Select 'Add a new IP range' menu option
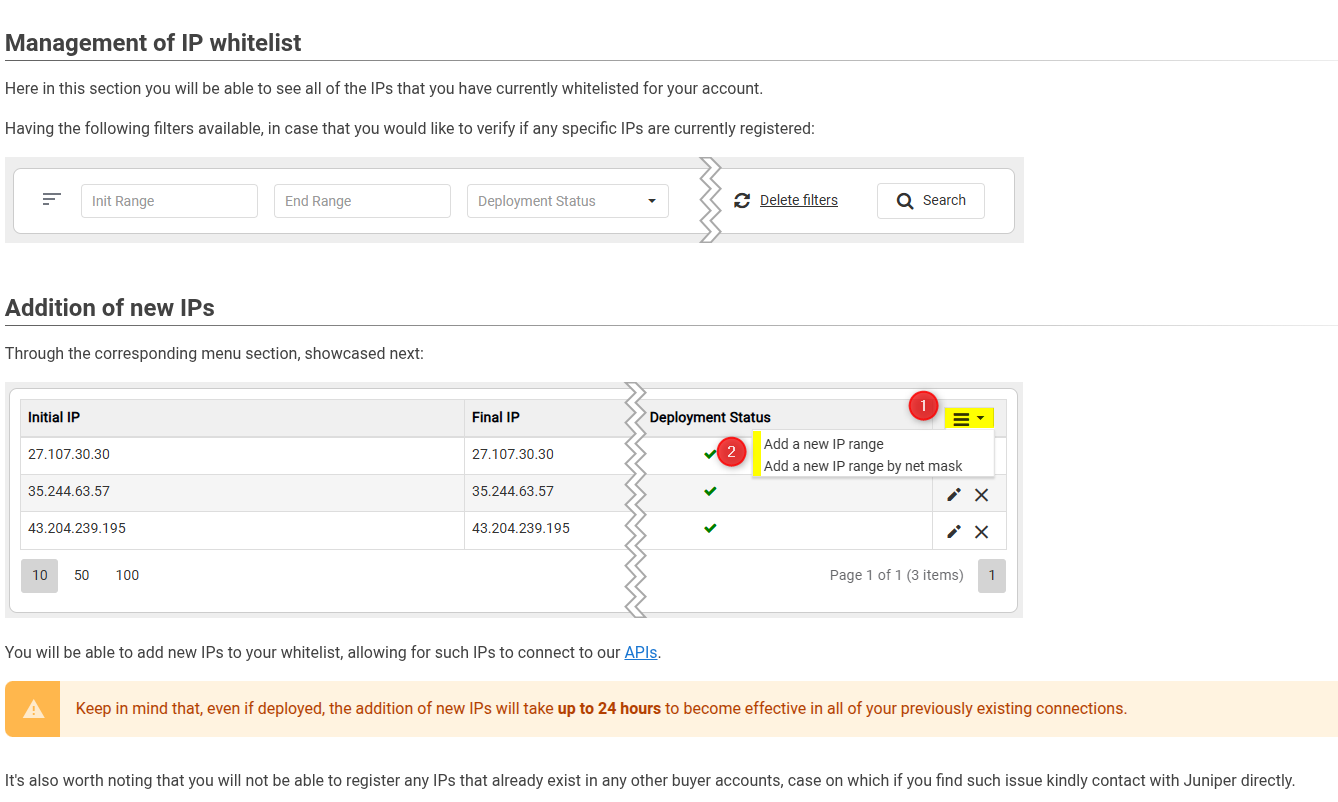 click(x=823, y=444)
